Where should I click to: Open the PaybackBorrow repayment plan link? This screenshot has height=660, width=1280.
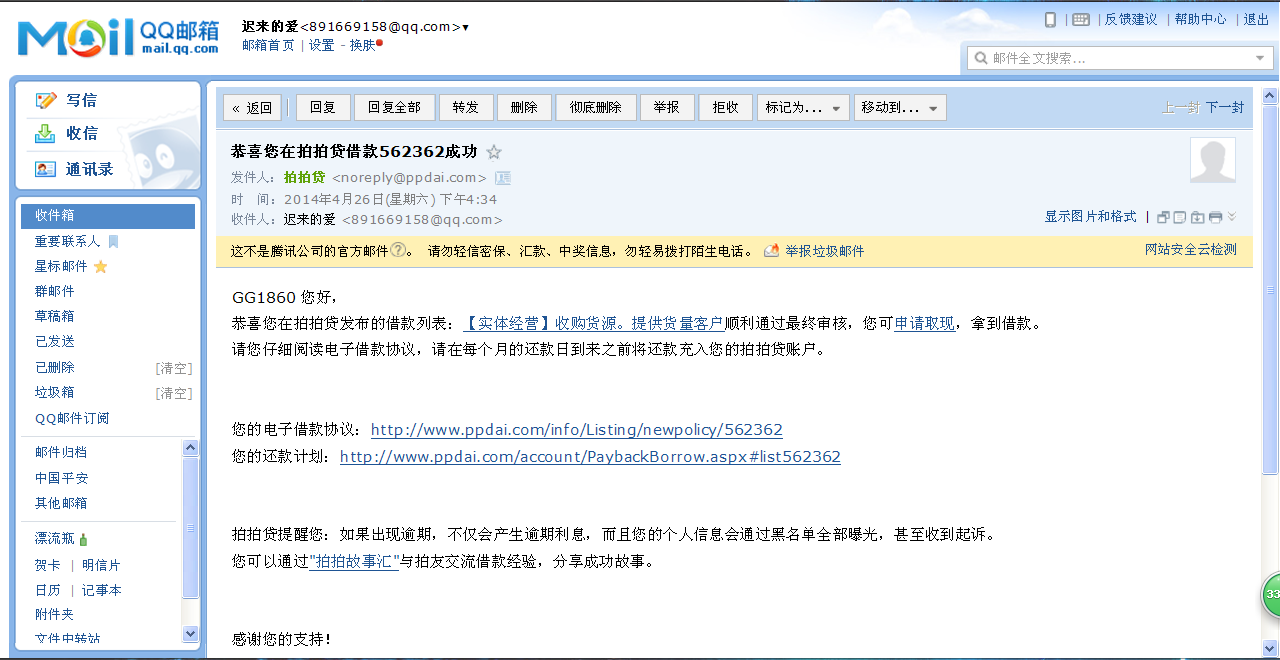590,457
